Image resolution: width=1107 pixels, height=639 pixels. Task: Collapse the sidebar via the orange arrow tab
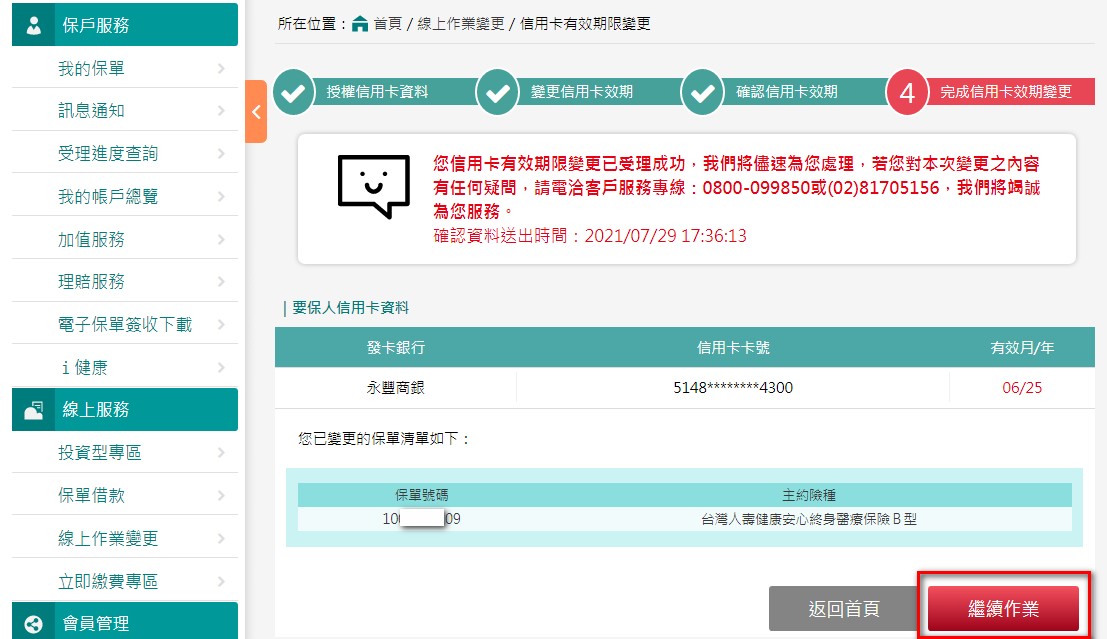click(254, 113)
